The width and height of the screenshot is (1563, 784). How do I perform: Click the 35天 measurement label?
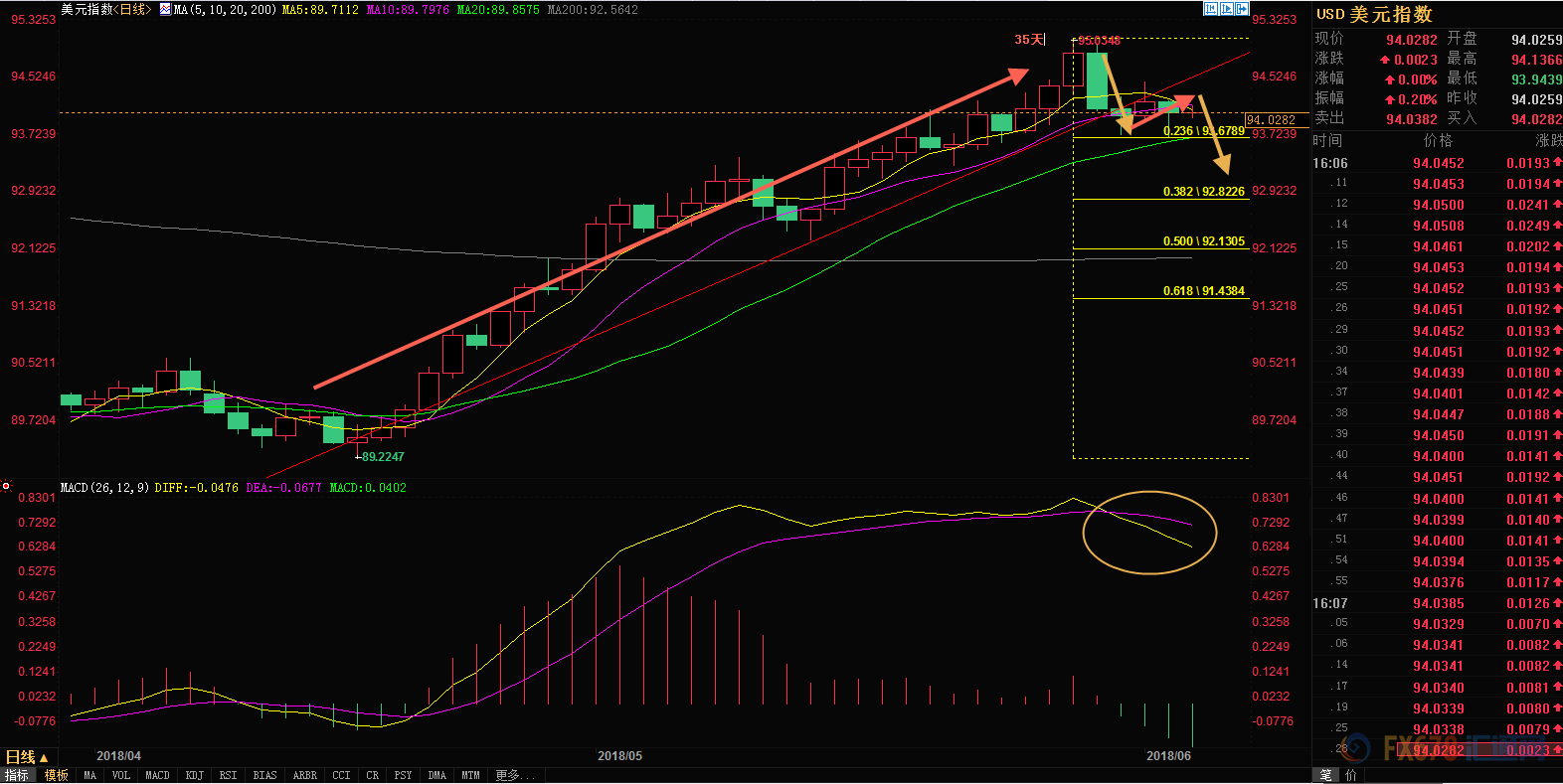coord(1030,40)
